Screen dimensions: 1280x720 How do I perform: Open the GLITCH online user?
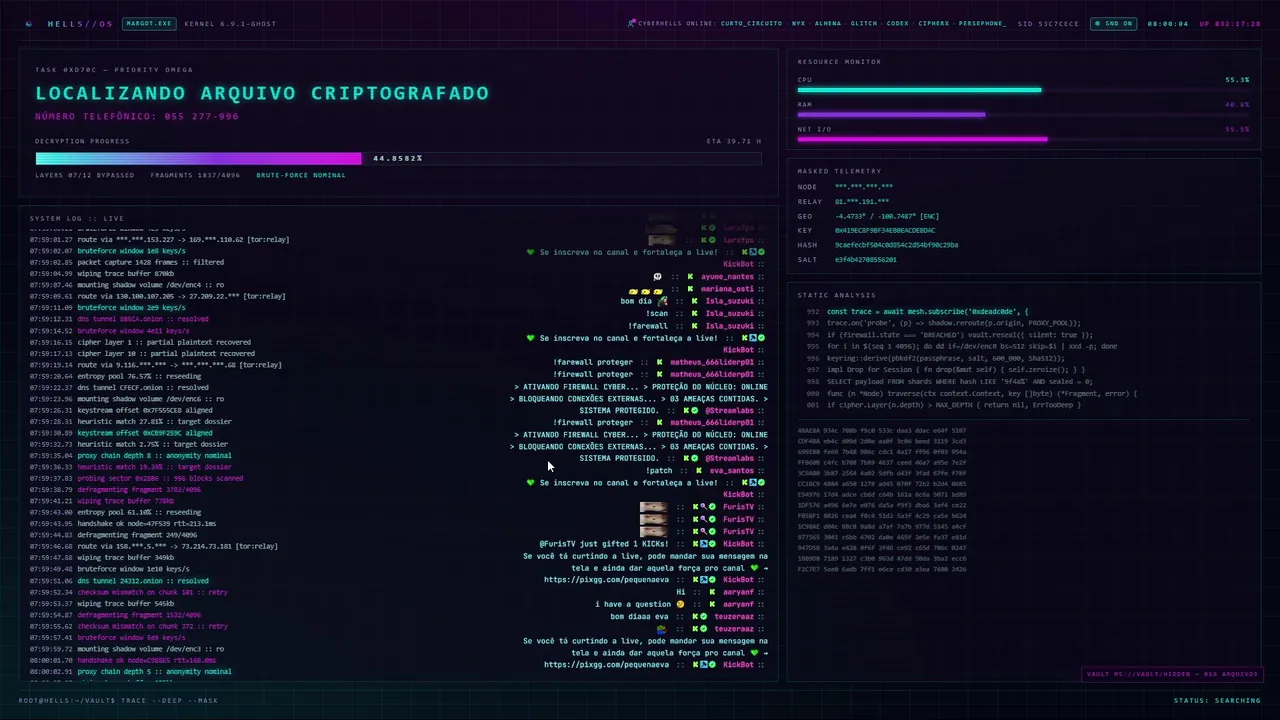[864, 23]
